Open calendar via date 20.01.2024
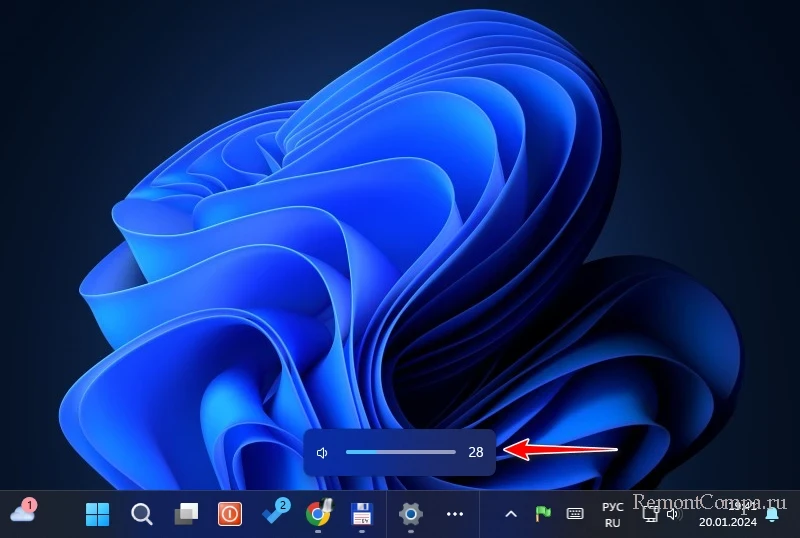 728,522
